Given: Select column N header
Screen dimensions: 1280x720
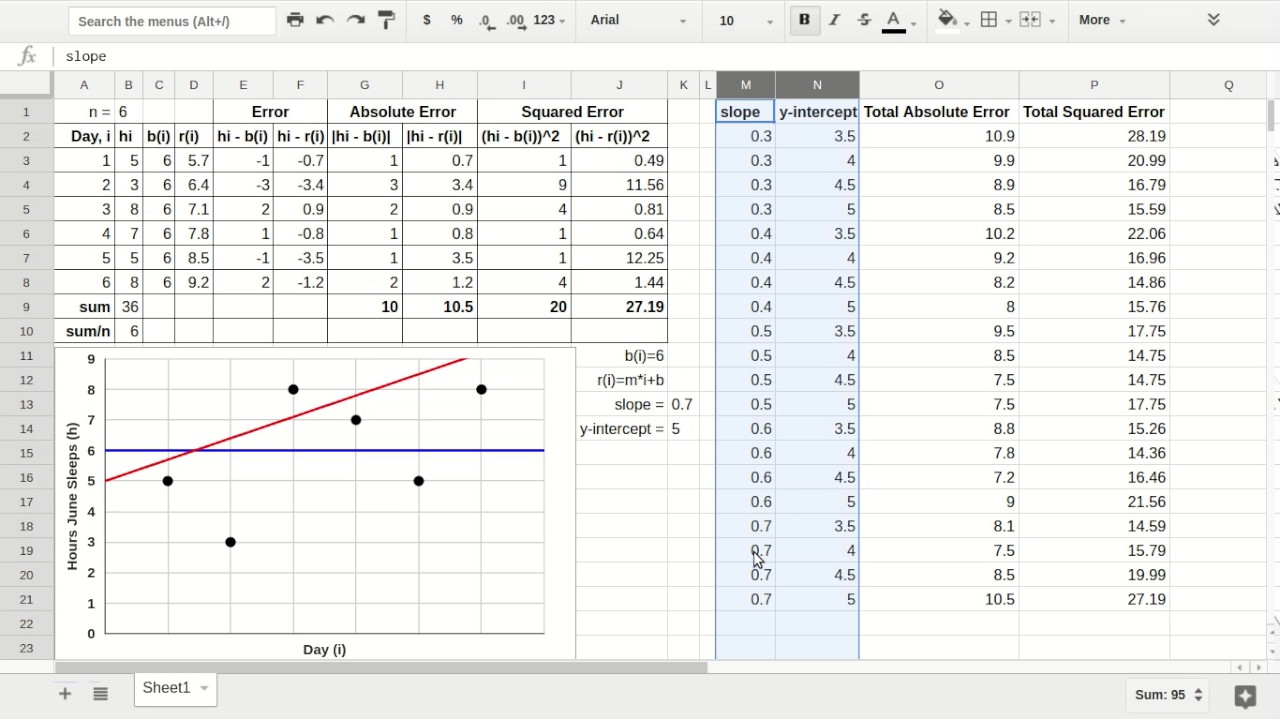Looking at the screenshot, I should pos(817,85).
